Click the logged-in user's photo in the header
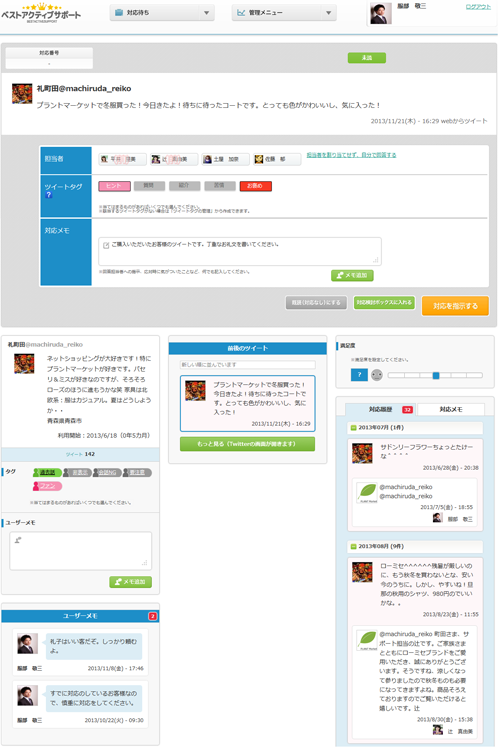The image size is (500, 751). click(x=381, y=13)
